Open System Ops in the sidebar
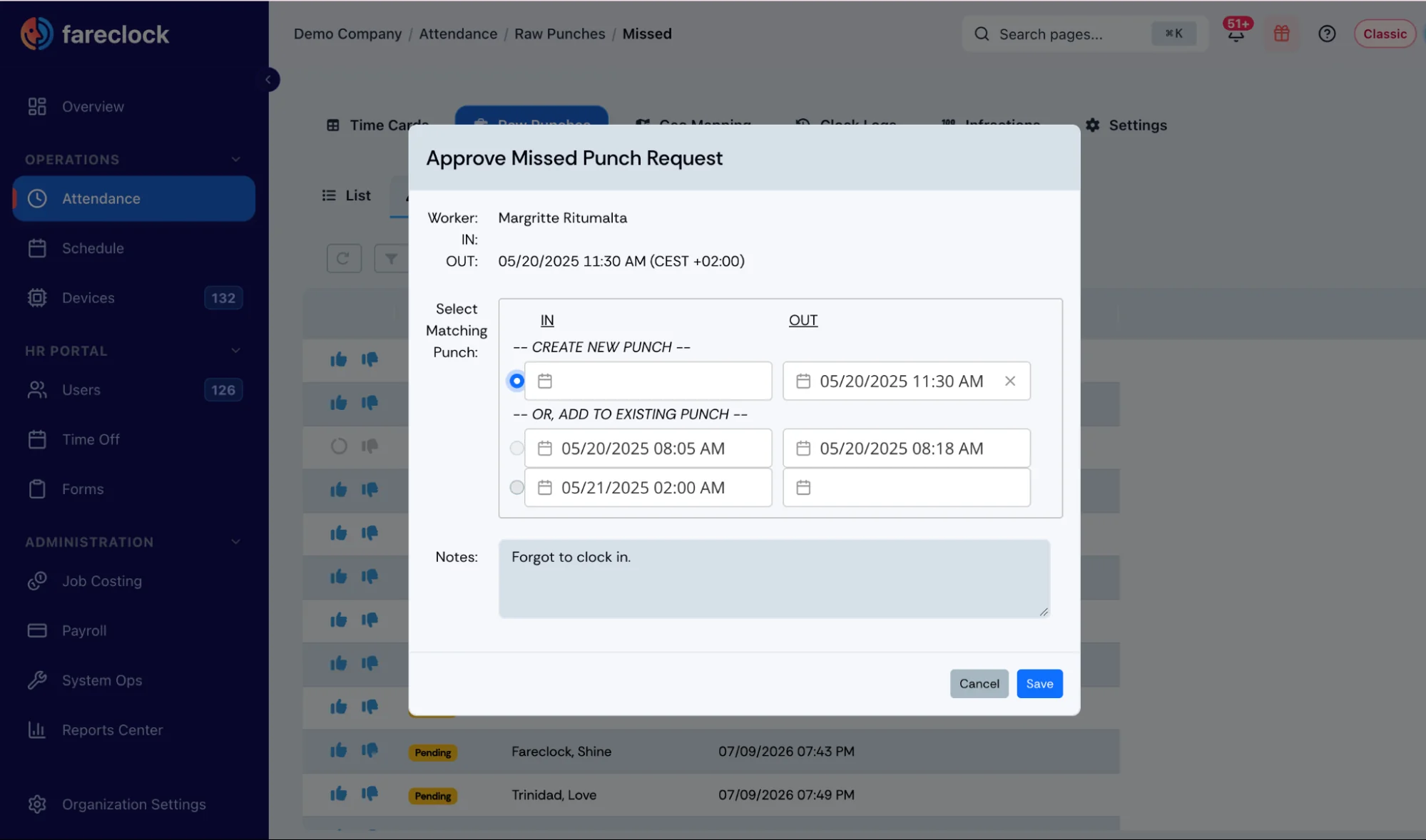 click(x=134, y=680)
